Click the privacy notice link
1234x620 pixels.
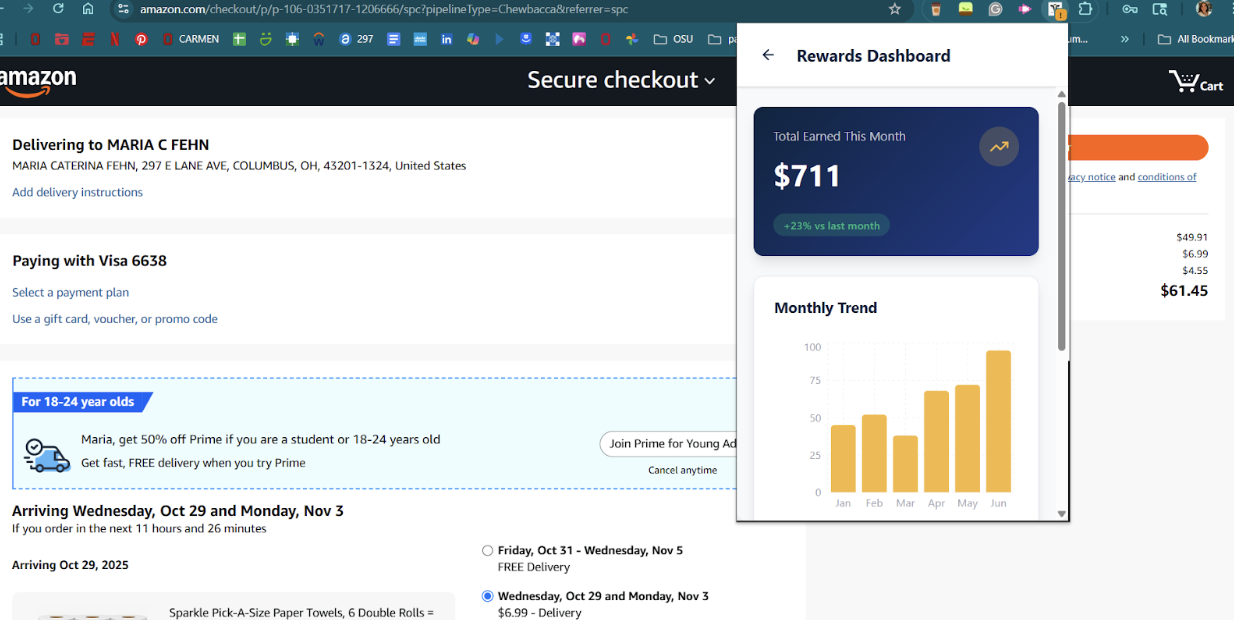[x=1091, y=177]
